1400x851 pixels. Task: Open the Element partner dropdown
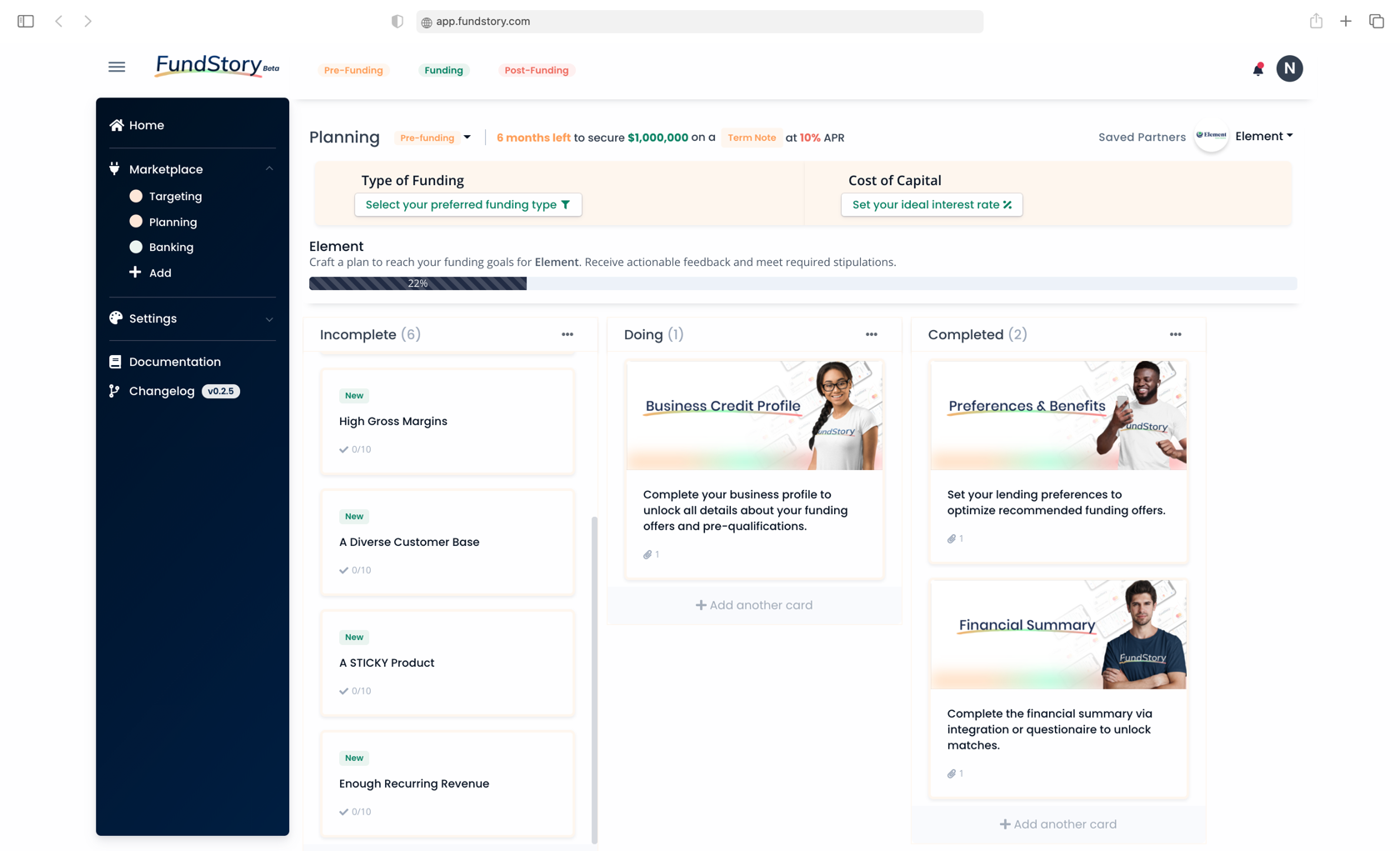1263,136
